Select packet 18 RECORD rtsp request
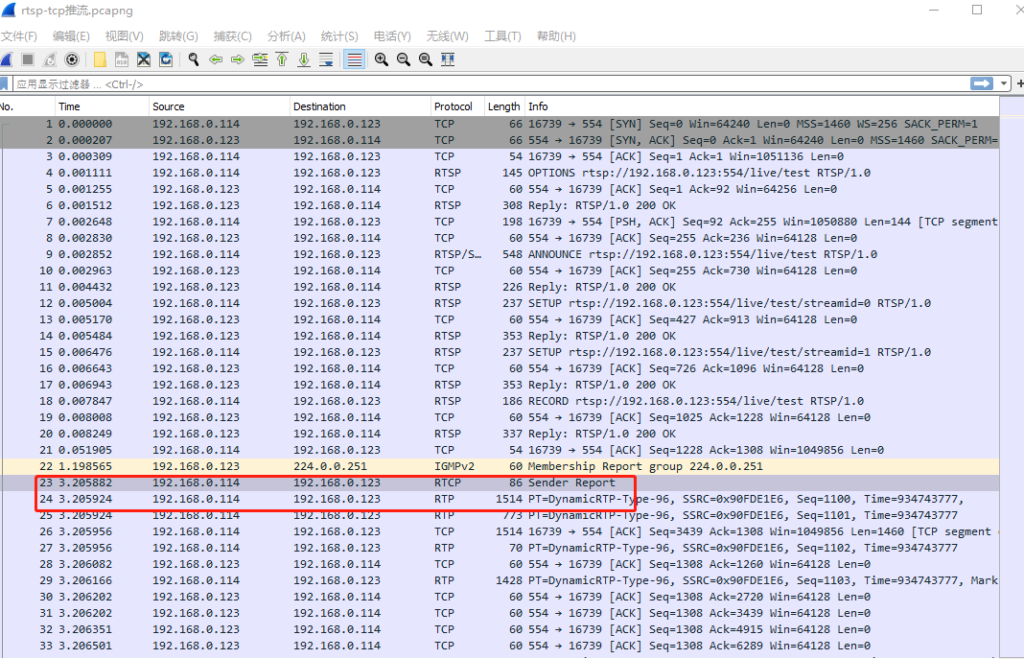This screenshot has width=1024, height=659. click(x=500, y=401)
